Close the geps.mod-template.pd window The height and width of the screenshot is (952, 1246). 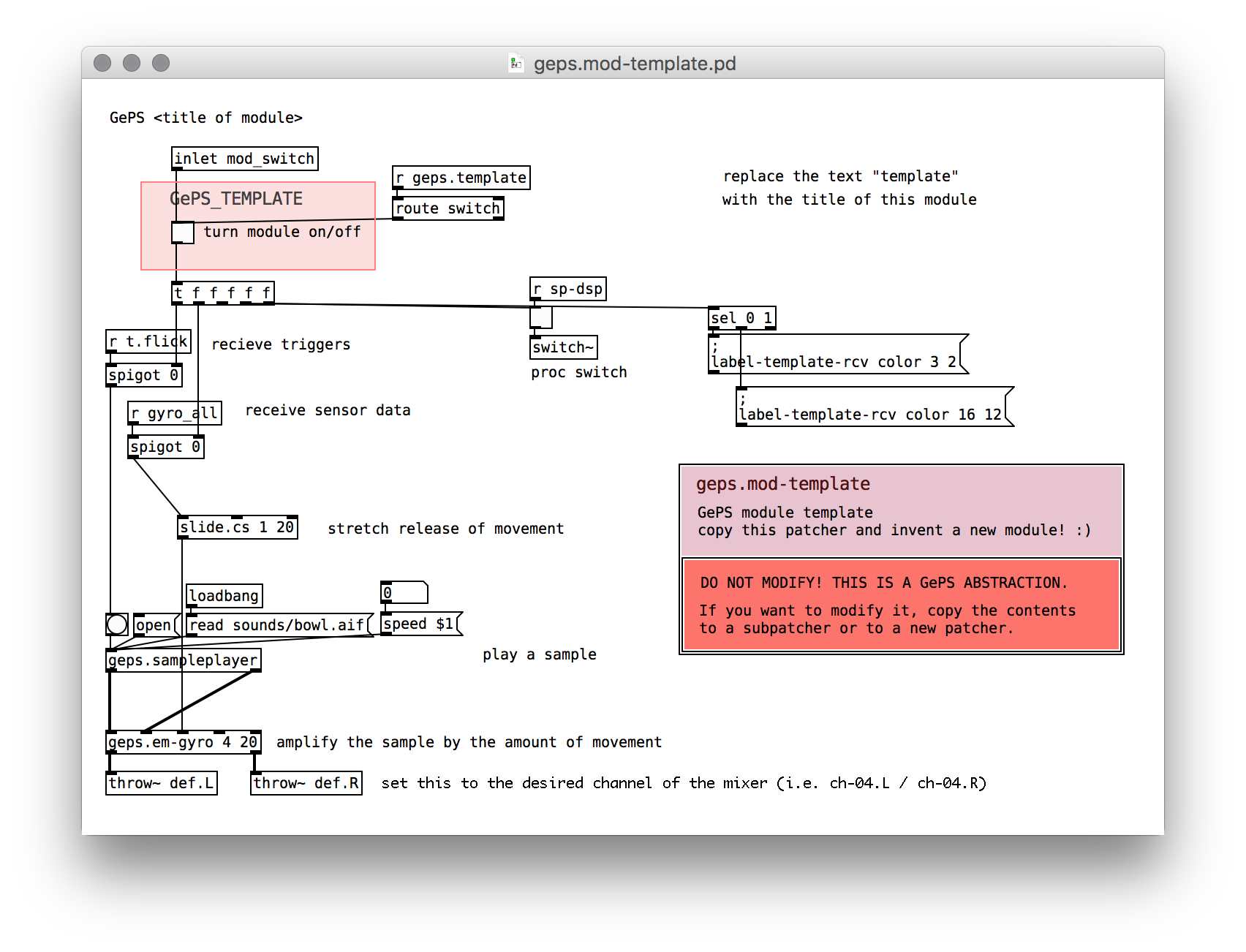pos(102,63)
